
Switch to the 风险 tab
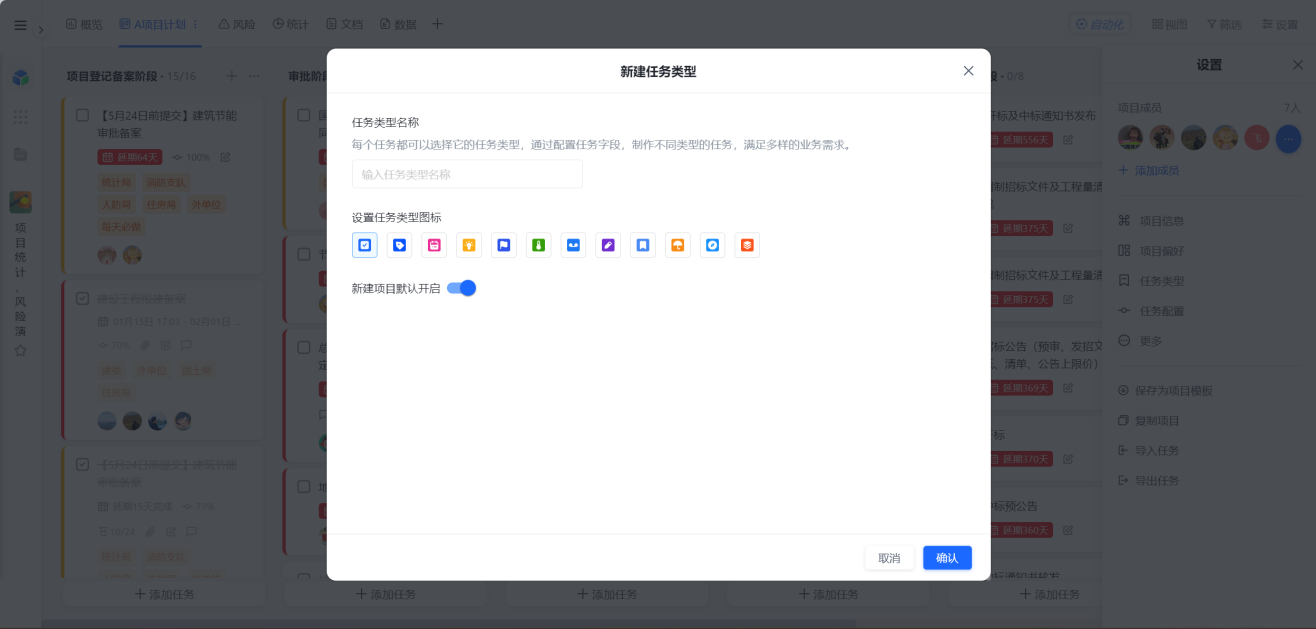pyautogui.click(x=237, y=24)
